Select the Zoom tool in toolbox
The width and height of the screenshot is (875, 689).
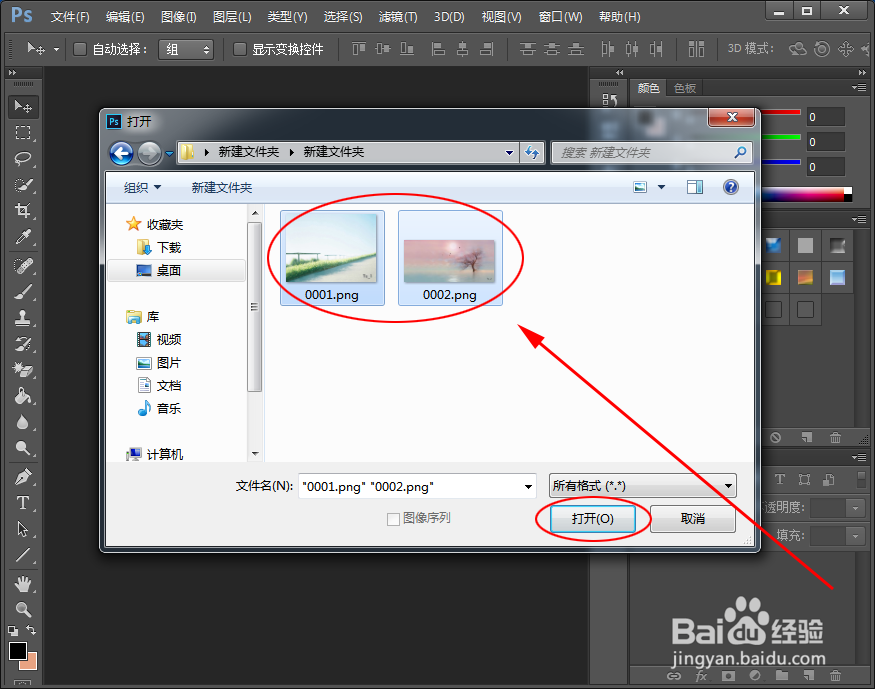pos(23,609)
